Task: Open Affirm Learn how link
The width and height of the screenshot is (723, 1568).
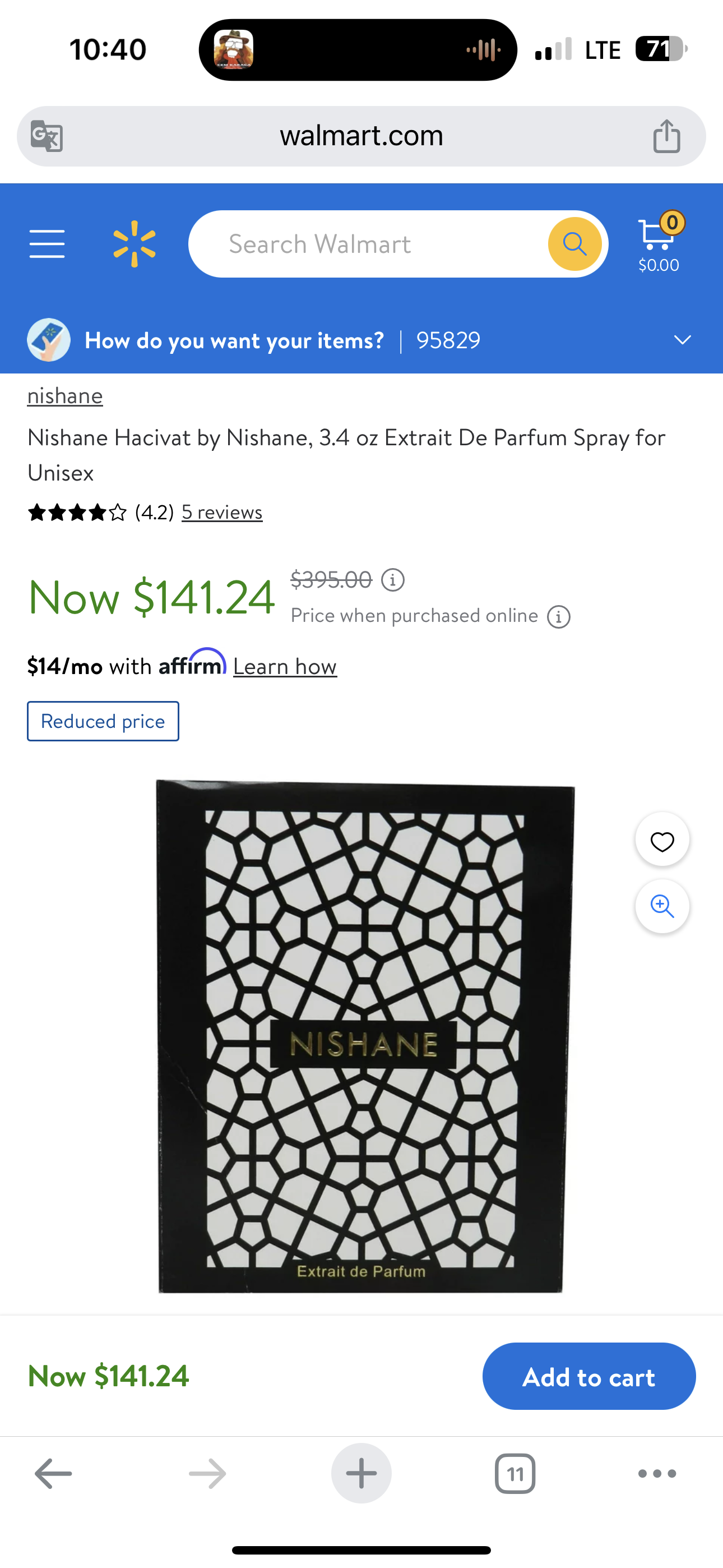Action: point(285,667)
